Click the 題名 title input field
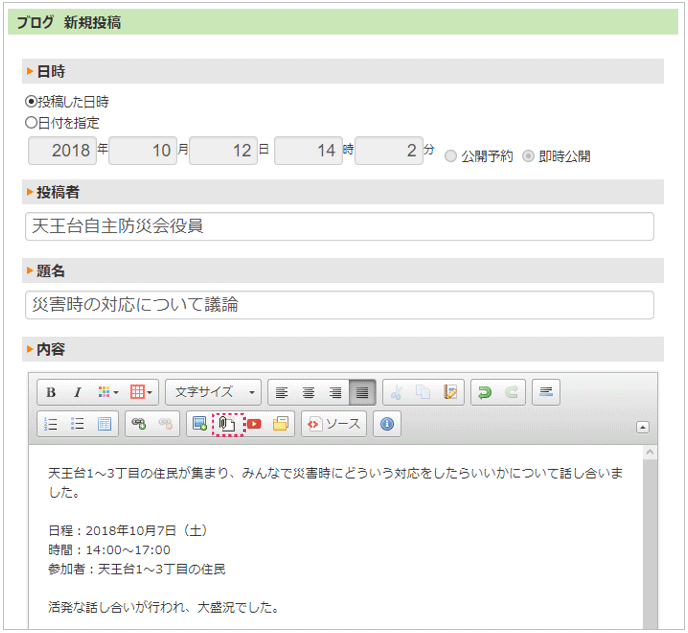The height and width of the screenshot is (633, 688). (x=340, y=305)
